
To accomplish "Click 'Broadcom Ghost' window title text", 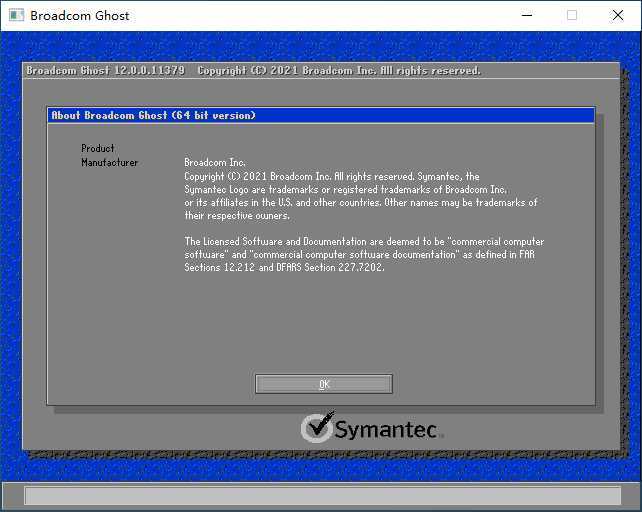I will [80, 16].
